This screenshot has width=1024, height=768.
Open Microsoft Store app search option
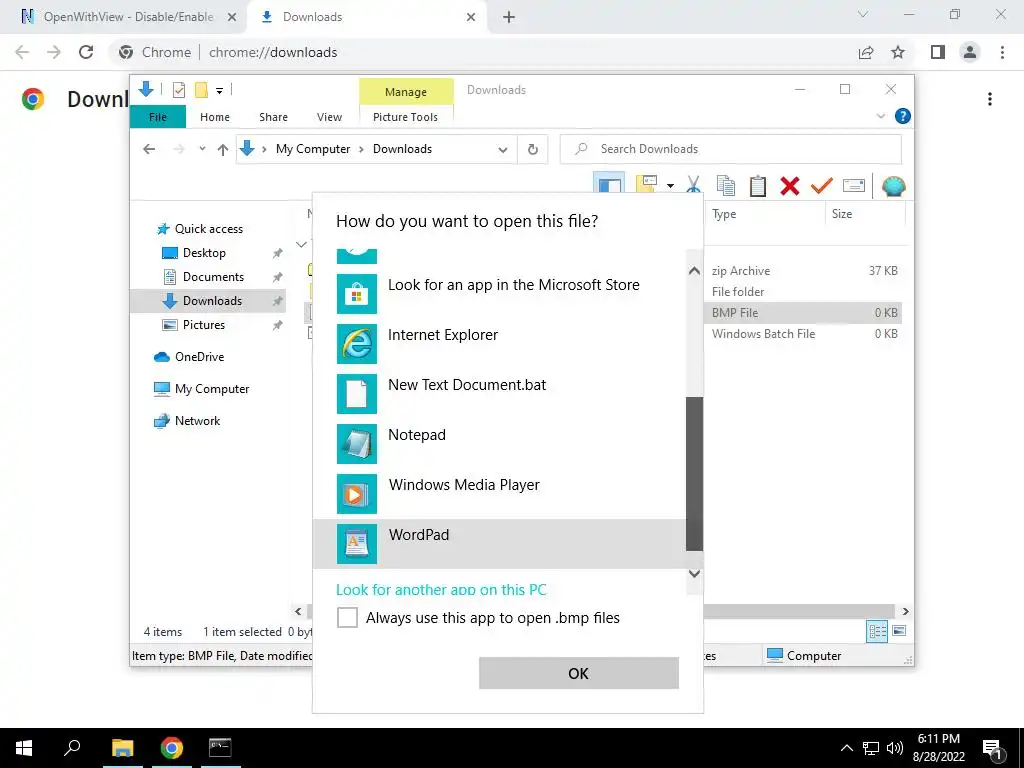pos(500,293)
